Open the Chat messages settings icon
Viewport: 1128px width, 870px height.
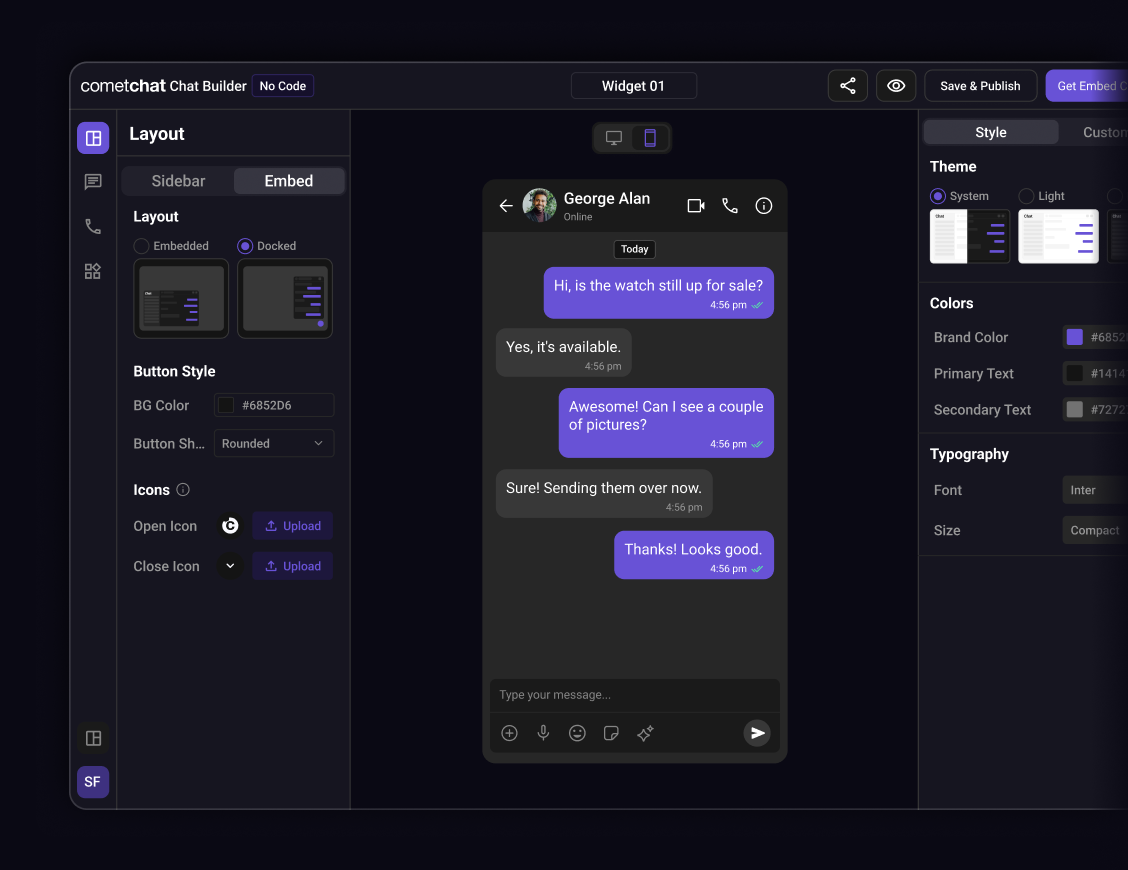93,182
